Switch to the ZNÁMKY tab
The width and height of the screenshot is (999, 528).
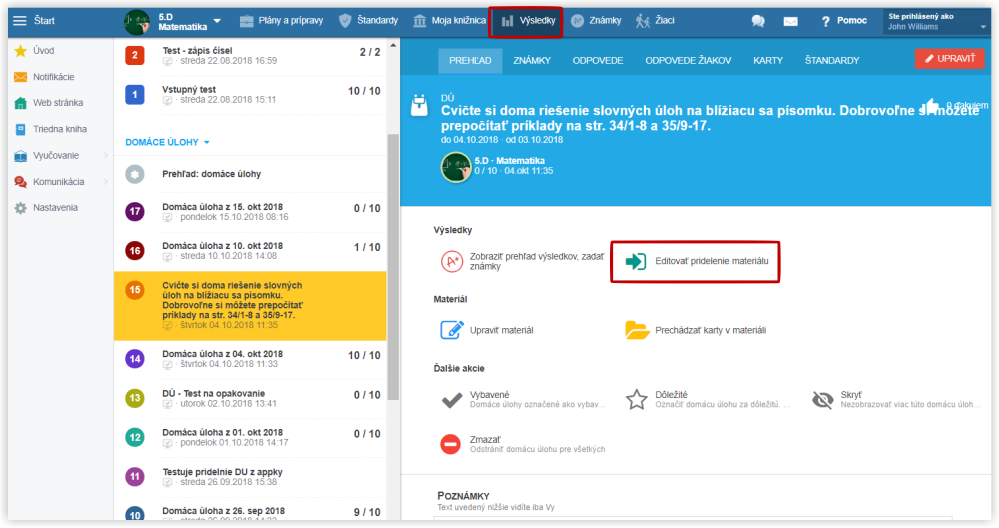[x=532, y=61]
